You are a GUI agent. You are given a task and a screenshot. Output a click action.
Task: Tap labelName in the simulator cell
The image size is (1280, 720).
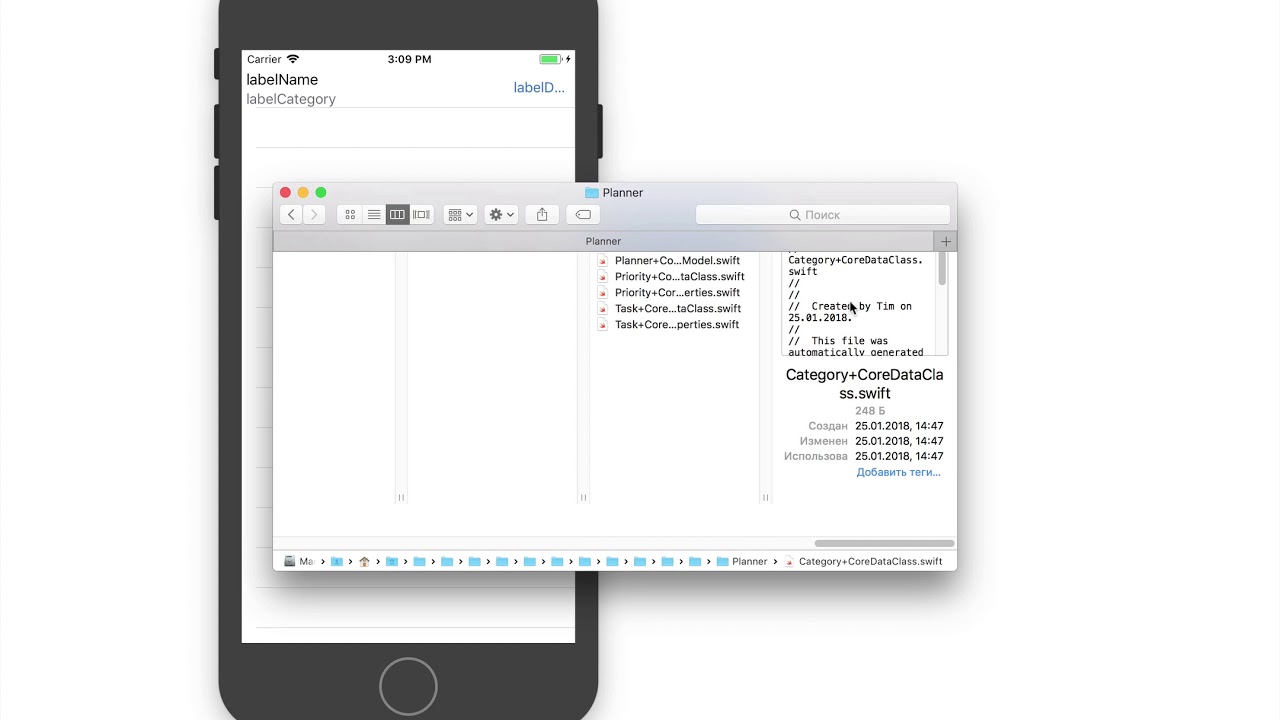282,80
